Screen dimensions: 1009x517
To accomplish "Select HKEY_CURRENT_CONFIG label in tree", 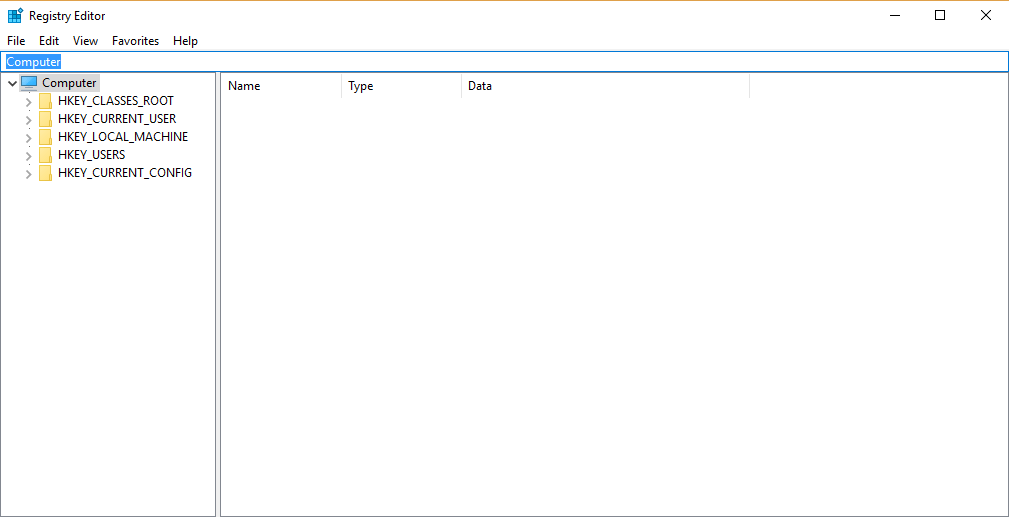I will click(125, 173).
